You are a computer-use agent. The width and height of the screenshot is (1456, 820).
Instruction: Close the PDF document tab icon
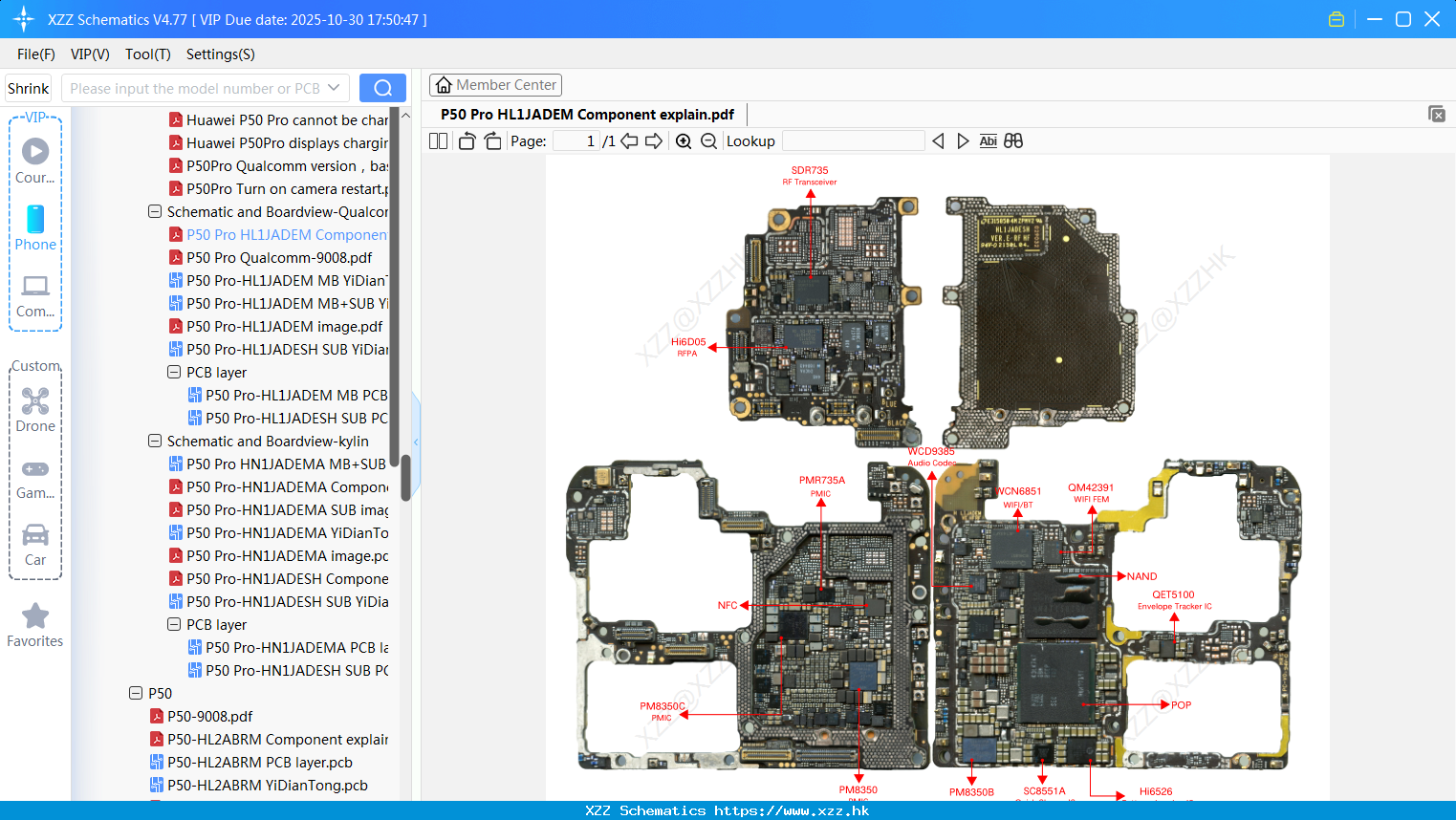click(x=1437, y=114)
